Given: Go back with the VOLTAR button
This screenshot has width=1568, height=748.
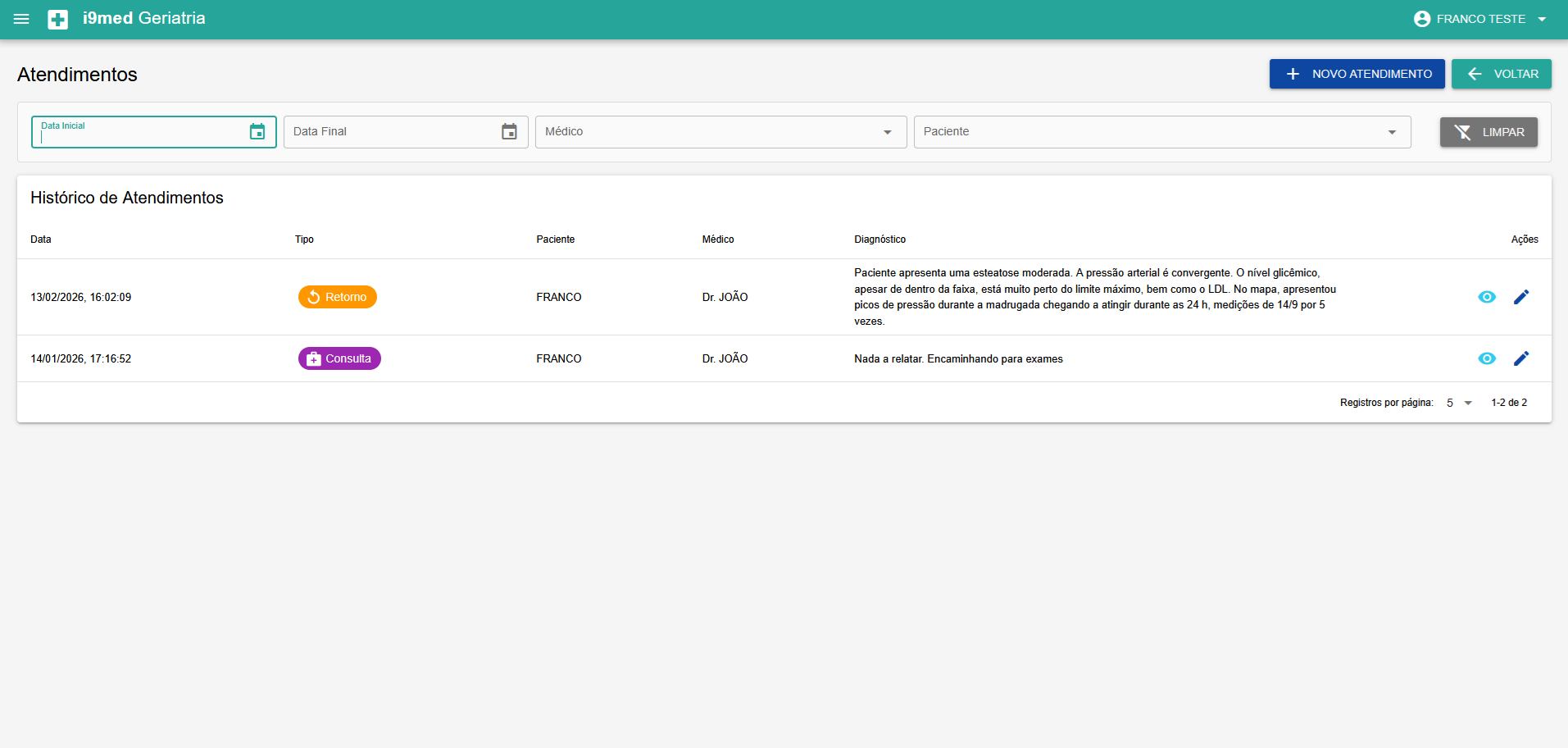Looking at the screenshot, I should [1502, 74].
